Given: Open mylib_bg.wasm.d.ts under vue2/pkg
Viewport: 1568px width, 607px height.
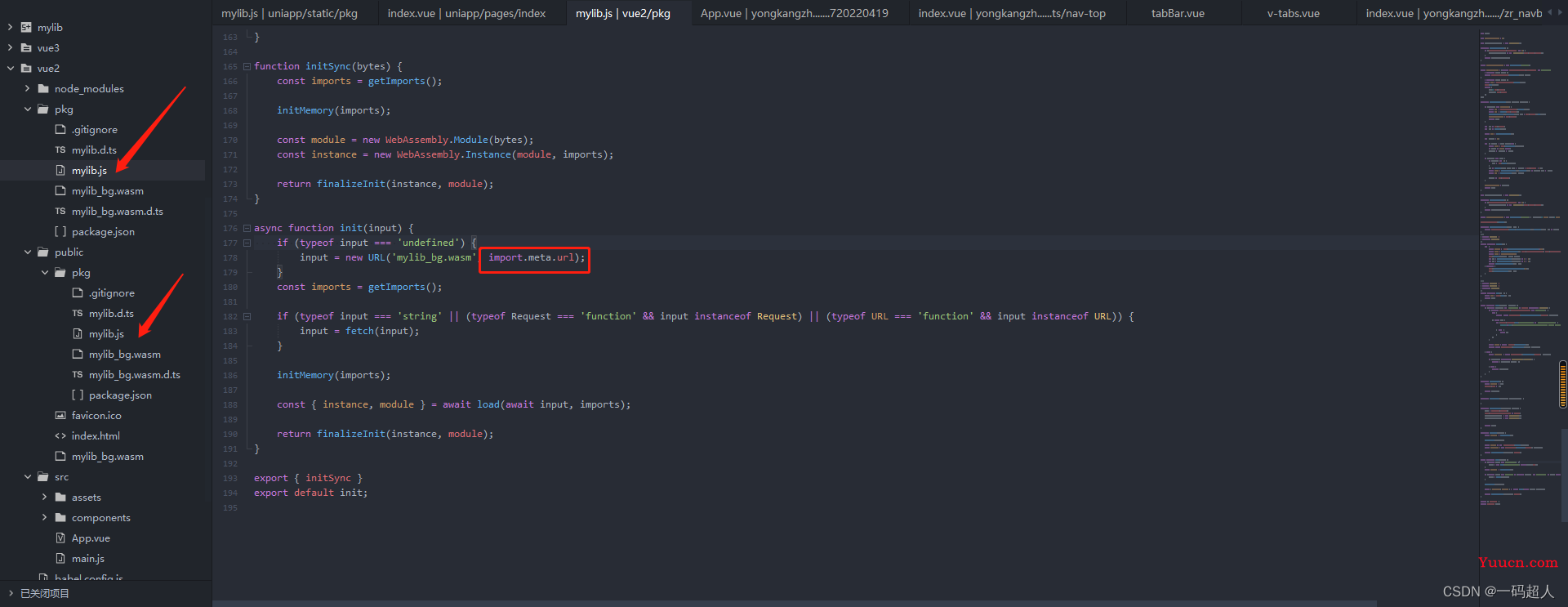Looking at the screenshot, I should pyautogui.click(x=118, y=211).
